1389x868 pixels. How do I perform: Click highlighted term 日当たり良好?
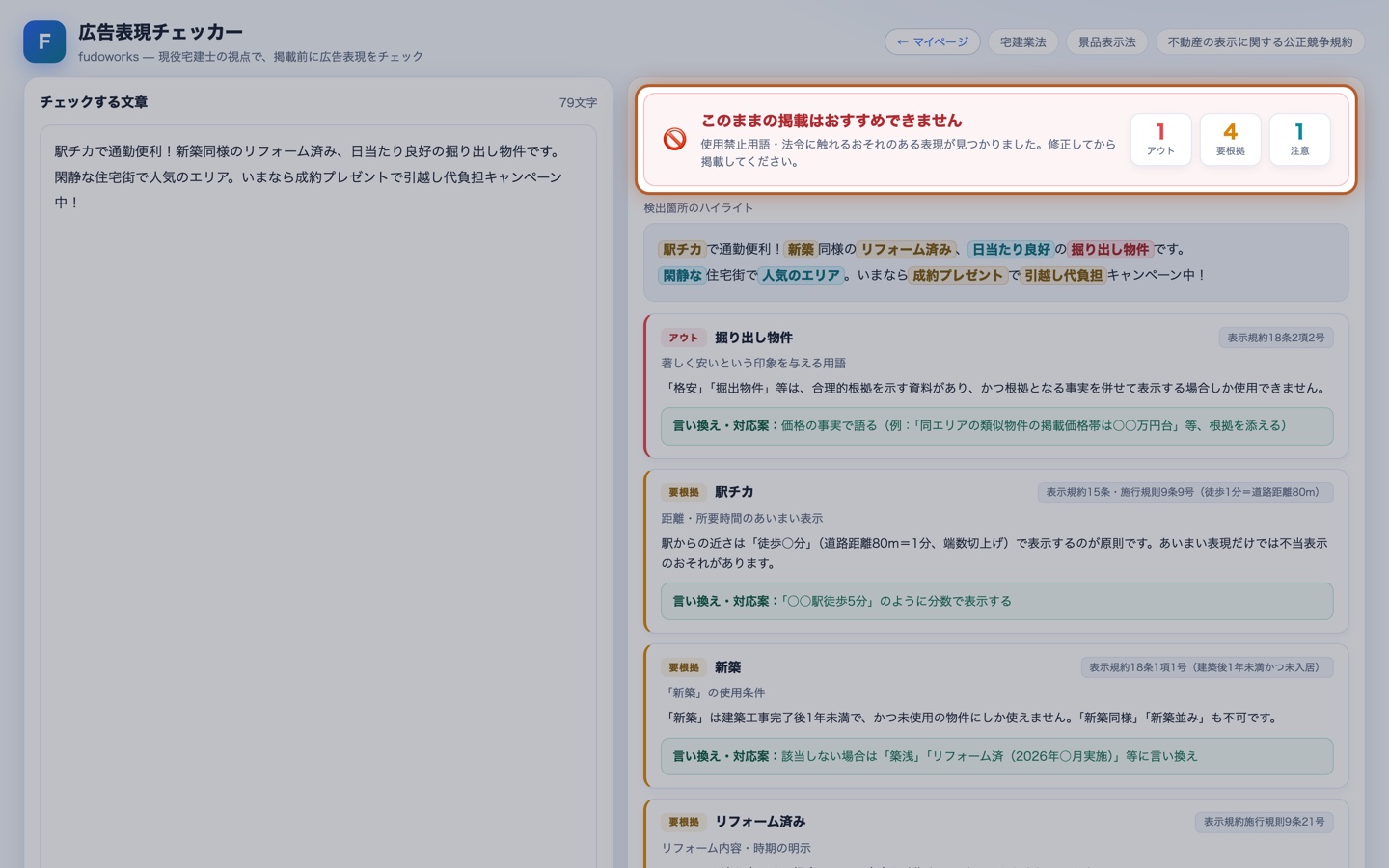(x=1011, y=249)
